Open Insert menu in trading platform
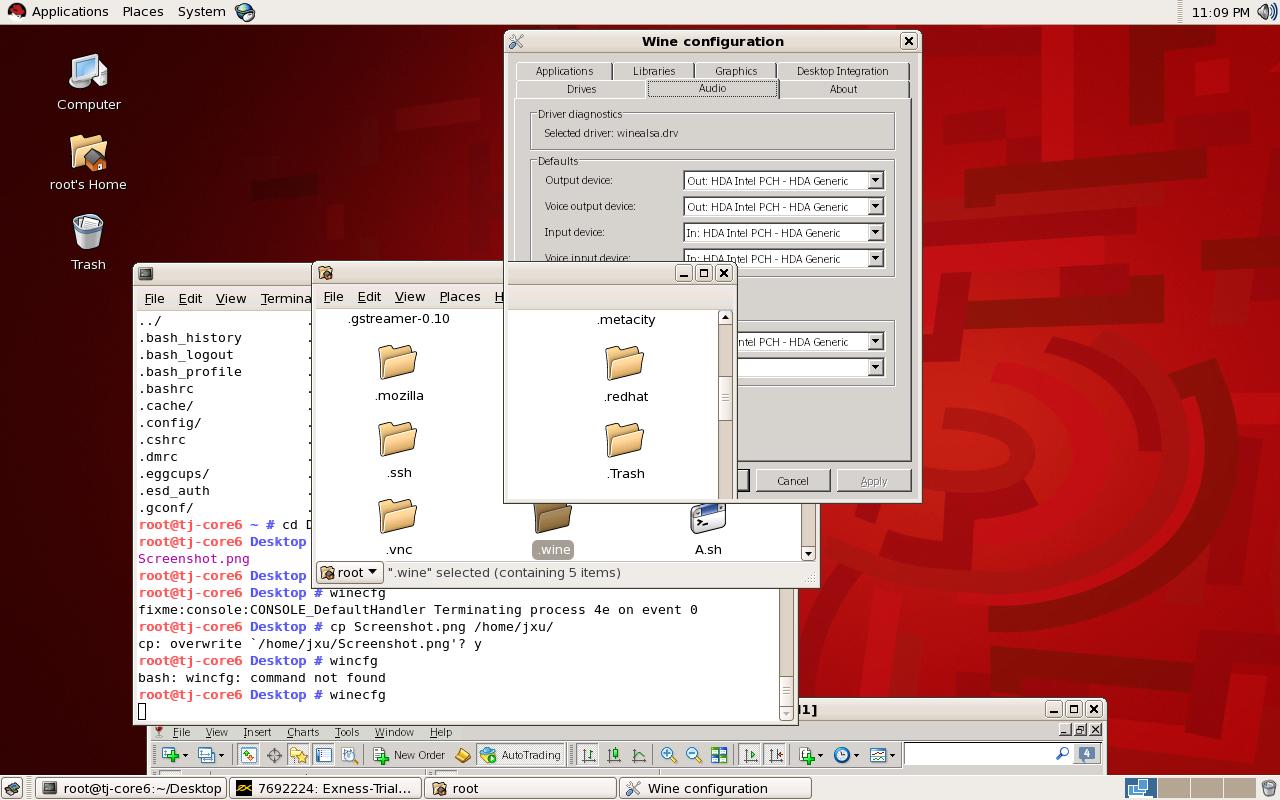This screenshot has width=1280, height=800. (x=257, y=732)
